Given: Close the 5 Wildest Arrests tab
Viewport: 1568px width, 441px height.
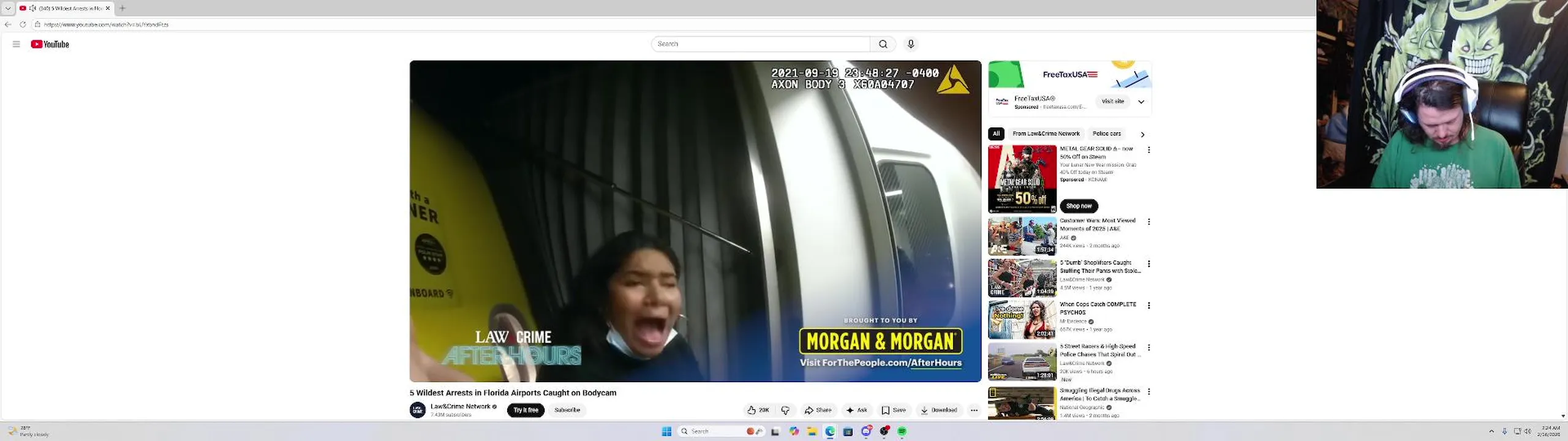Looking at the screenshot, I should pyautogui.click(x=108, y=8).
